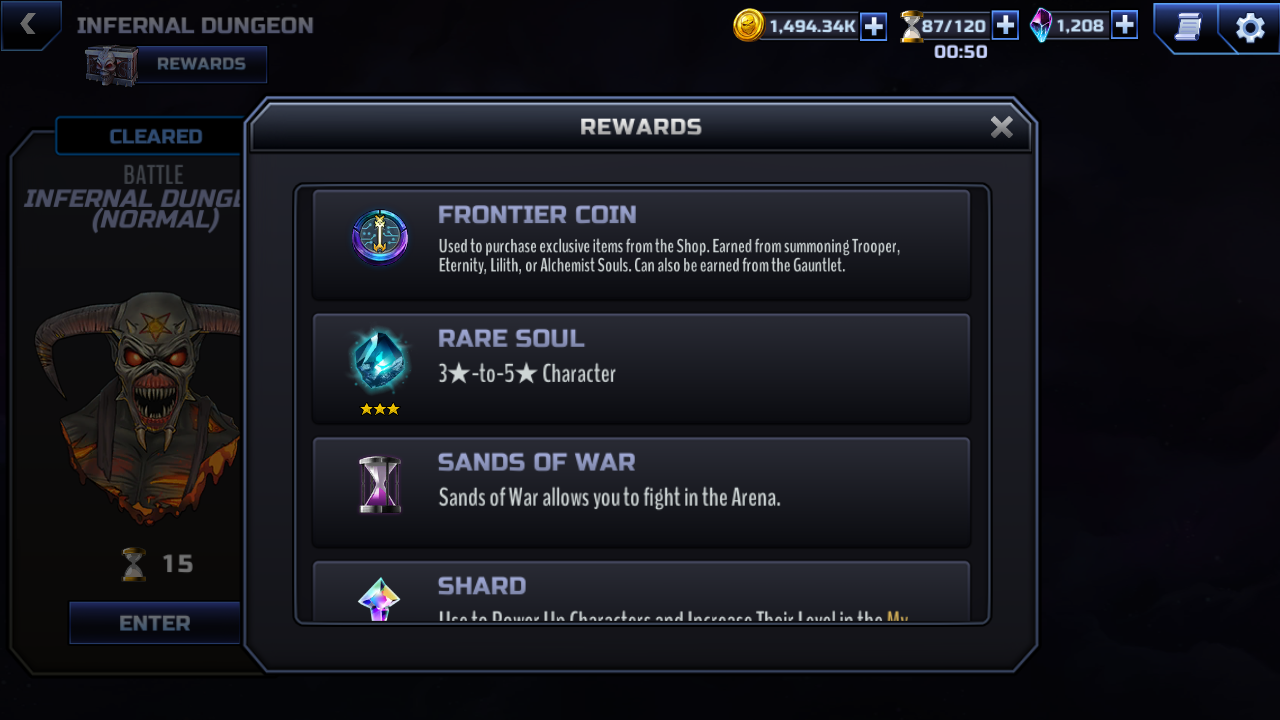Viewport: 1280px width, 720px height.
Task: Open the scroll log icon
Action: tap(1187, 27)
